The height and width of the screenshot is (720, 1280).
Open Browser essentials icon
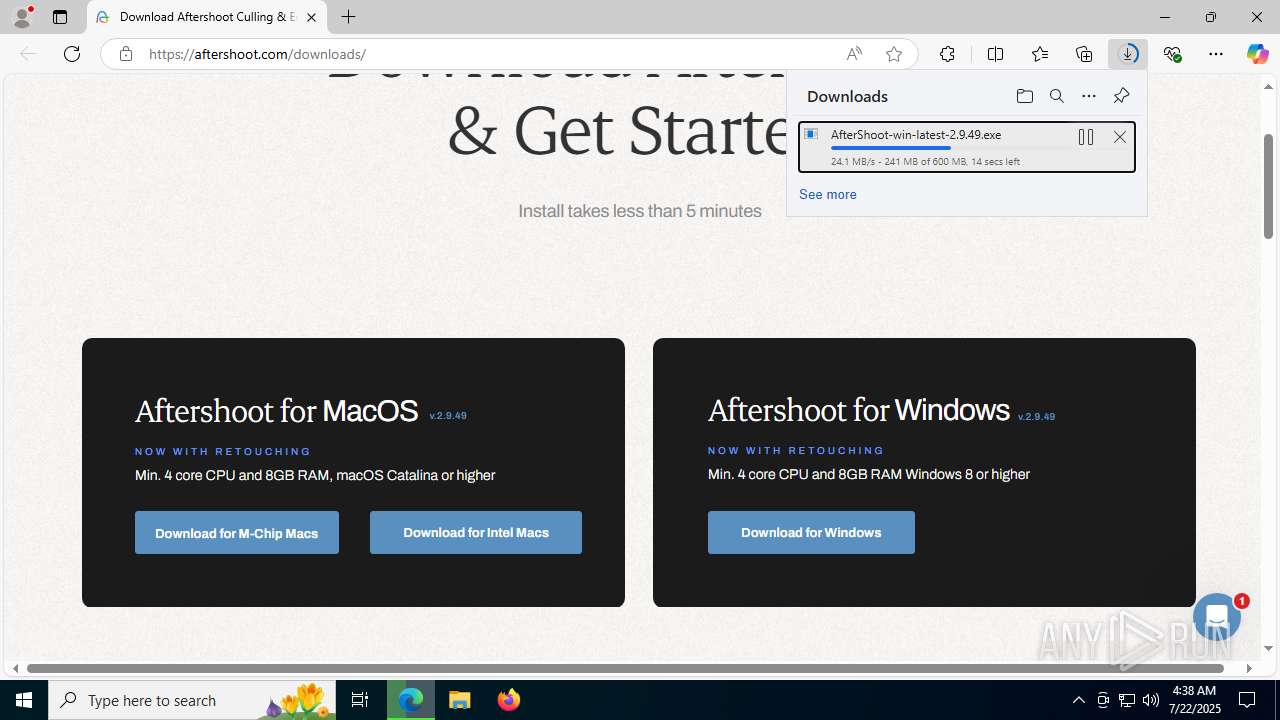coord(1172,54)
